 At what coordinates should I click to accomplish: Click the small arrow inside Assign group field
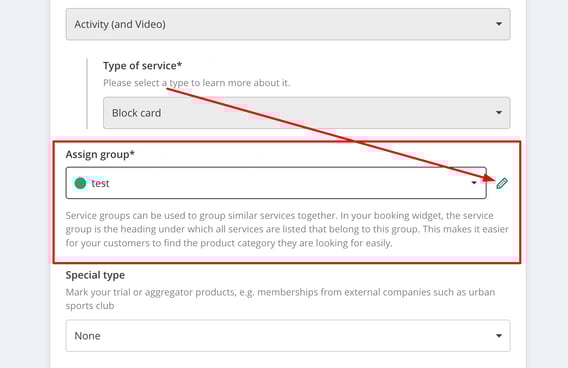point(474,183)
